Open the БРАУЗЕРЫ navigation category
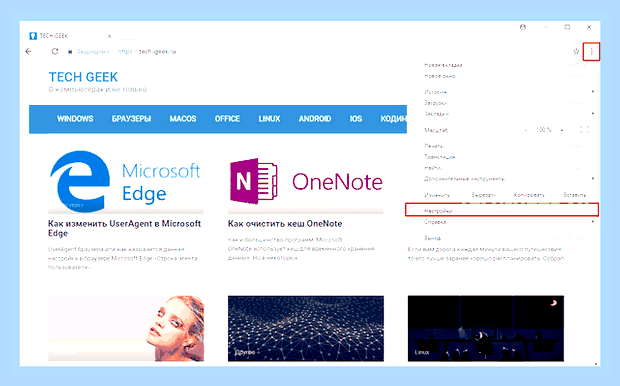 coord(131,119)
